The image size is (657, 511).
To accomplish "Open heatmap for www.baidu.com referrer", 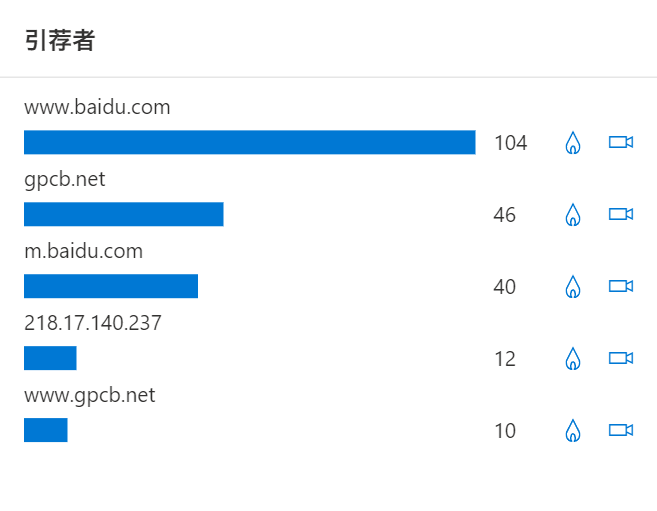I will [573, 143].
